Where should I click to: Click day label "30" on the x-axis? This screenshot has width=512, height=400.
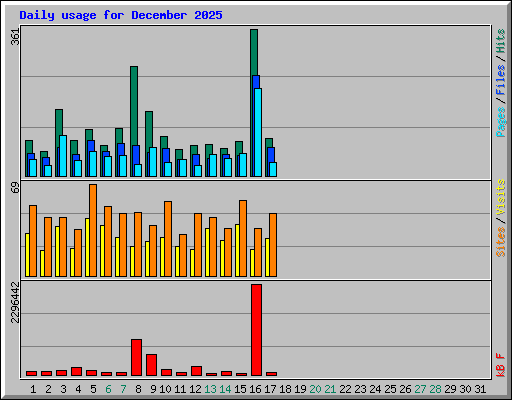click(465, 389)
